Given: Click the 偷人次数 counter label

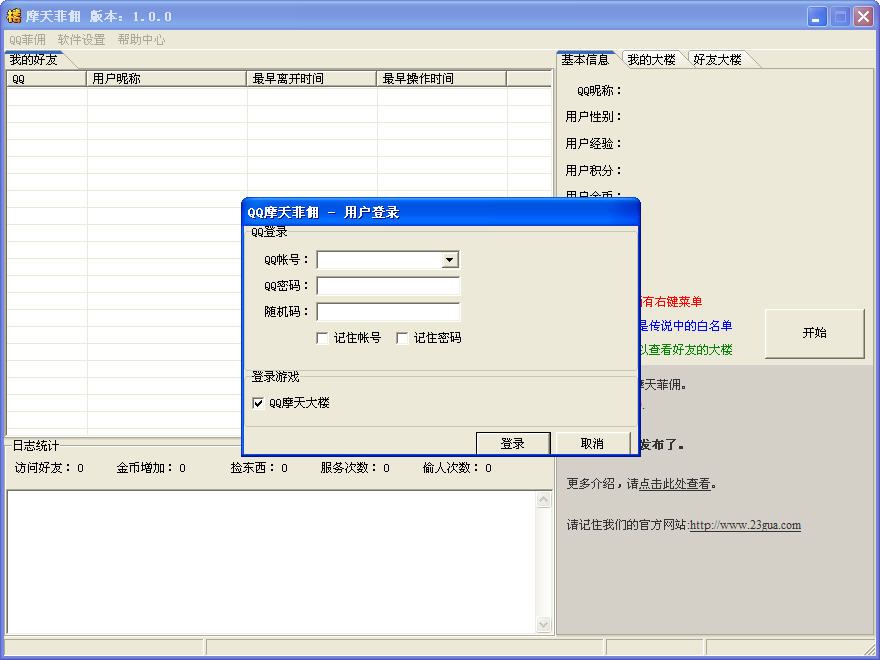Looking at the screenshot, I should pyautogui.click(x=451, y=468).
